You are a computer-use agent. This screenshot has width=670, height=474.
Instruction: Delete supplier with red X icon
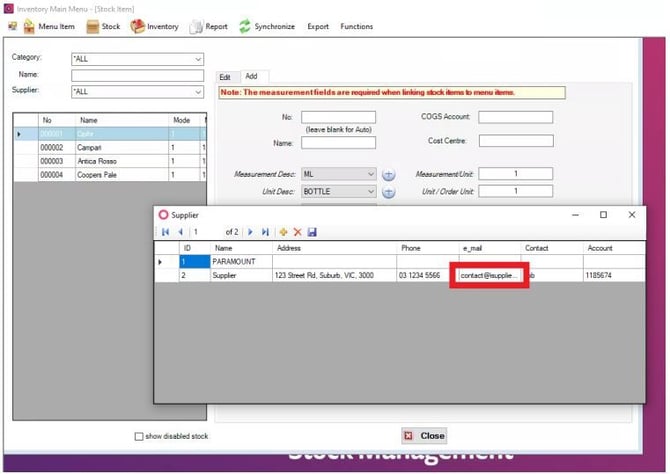297,232
